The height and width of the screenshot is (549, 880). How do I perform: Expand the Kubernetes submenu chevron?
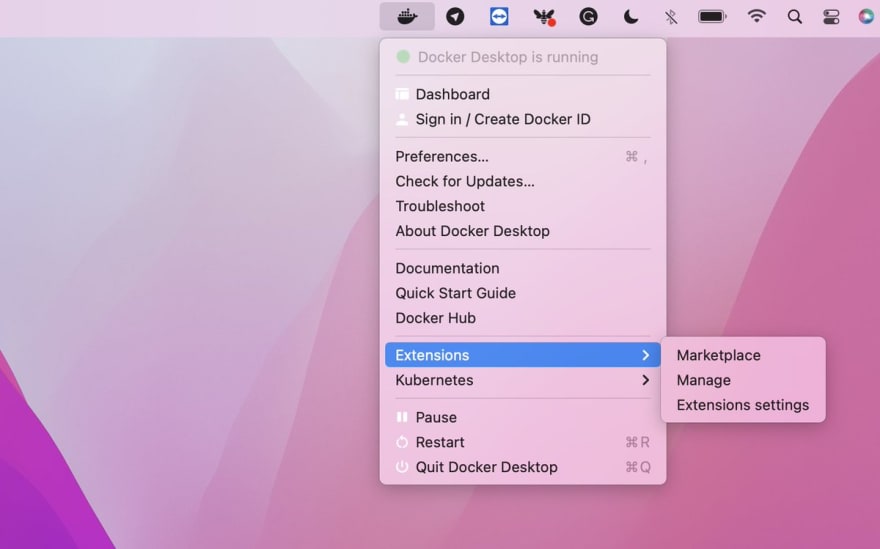point(645,380)
